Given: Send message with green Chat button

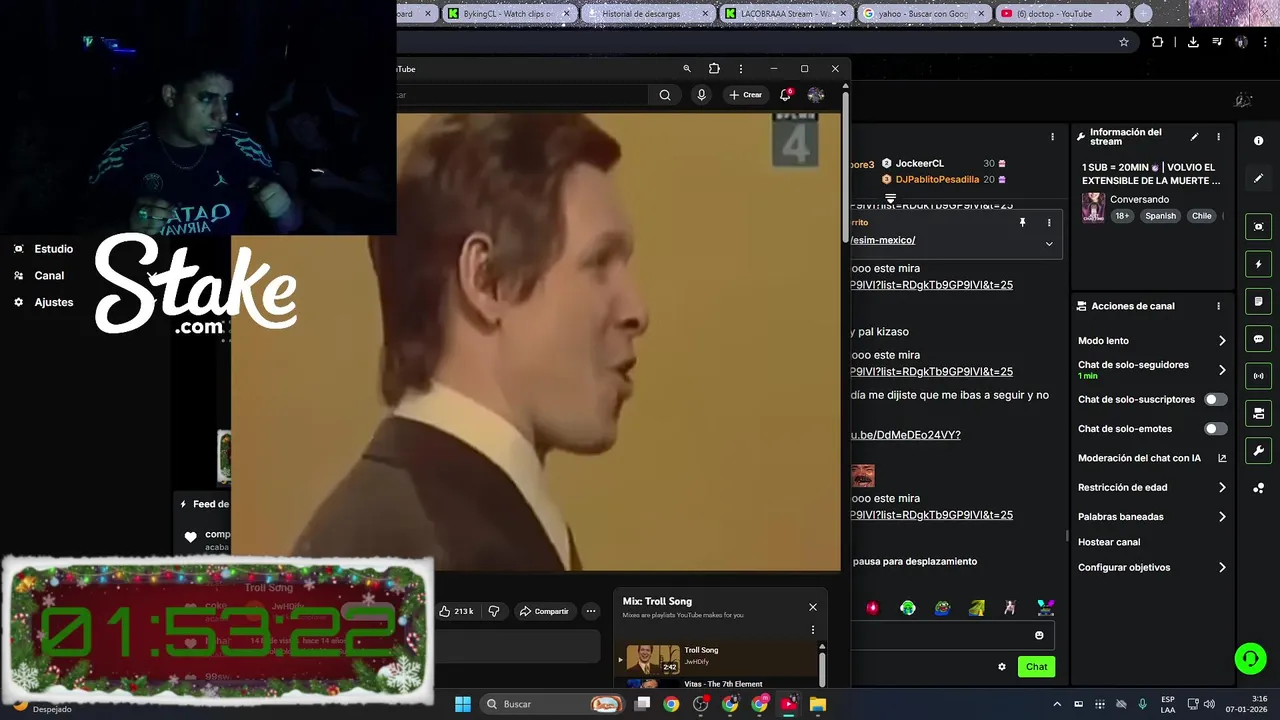Looking at the screenshot, I should (1036, 667).
